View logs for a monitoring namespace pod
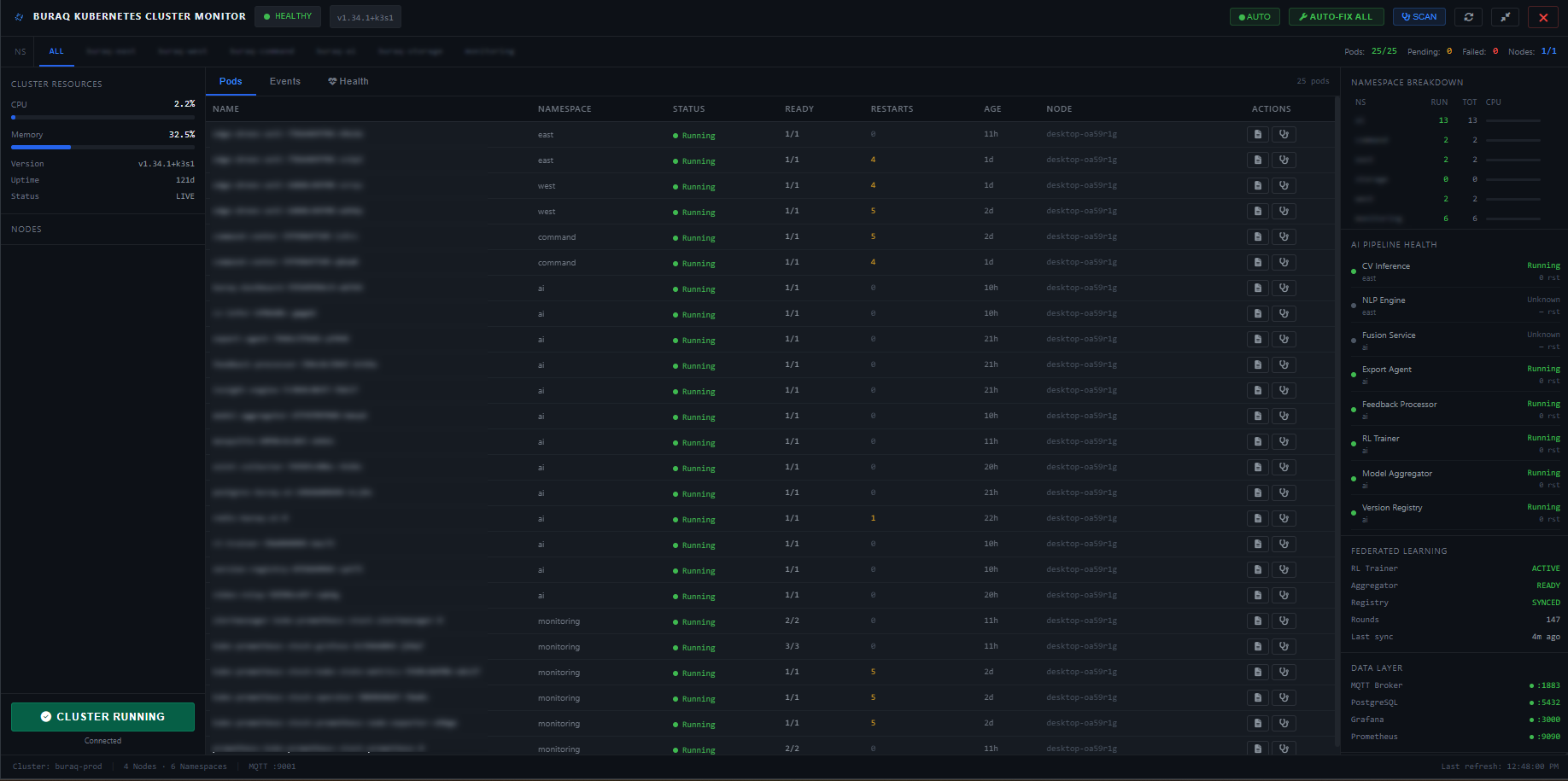The height and width of the screenshot is (781, 1568). (x=1256, y=621)
